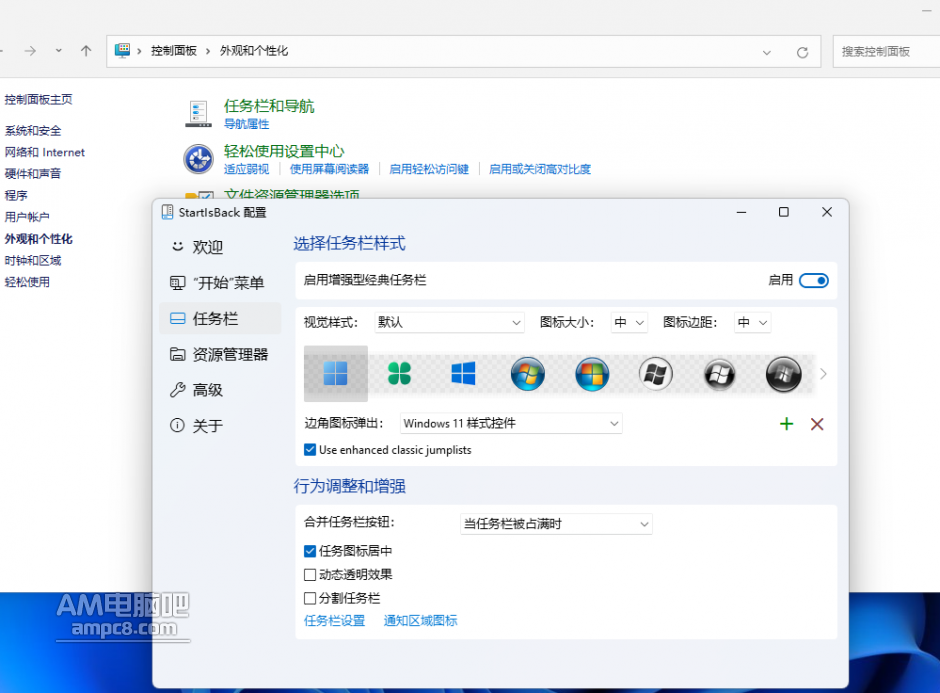Viewport: 940px width, 693px height.
Task: Click the Ease of Access Center icon
Action: point(198,159)
